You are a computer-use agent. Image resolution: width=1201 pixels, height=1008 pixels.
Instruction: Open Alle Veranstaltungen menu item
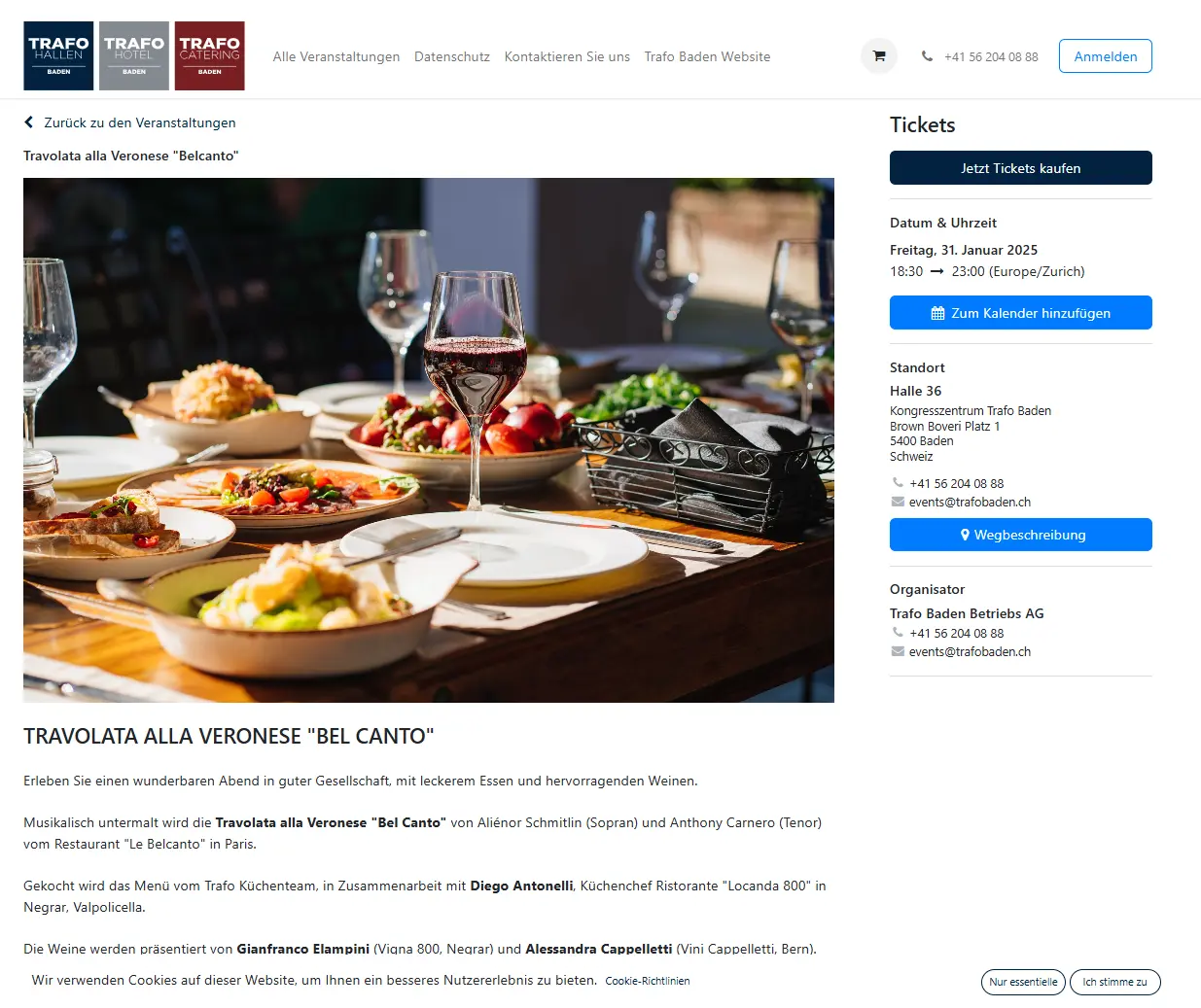(x=336, y=56)
